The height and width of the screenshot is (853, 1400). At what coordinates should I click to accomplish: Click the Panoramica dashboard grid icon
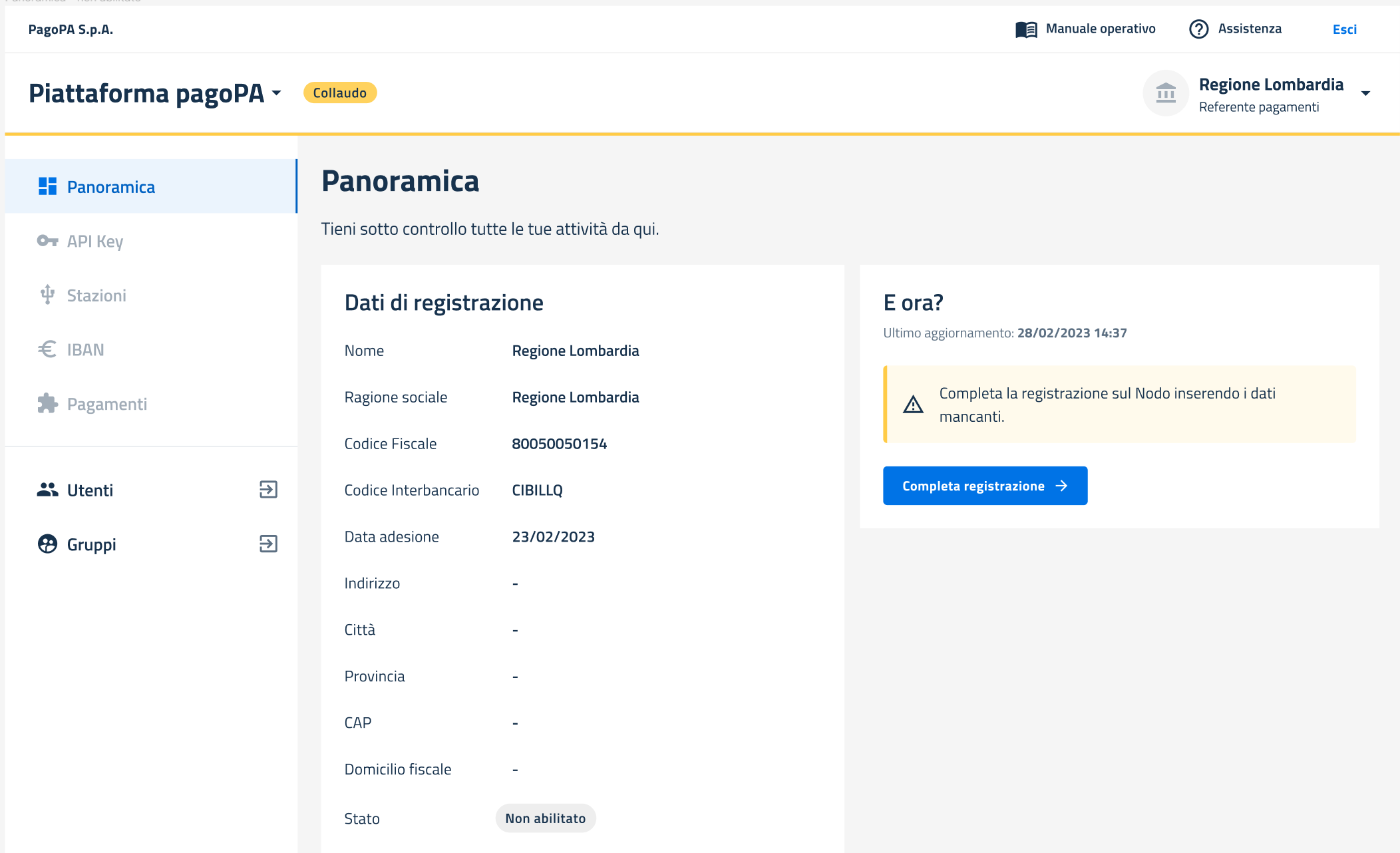tap(47, 186)
